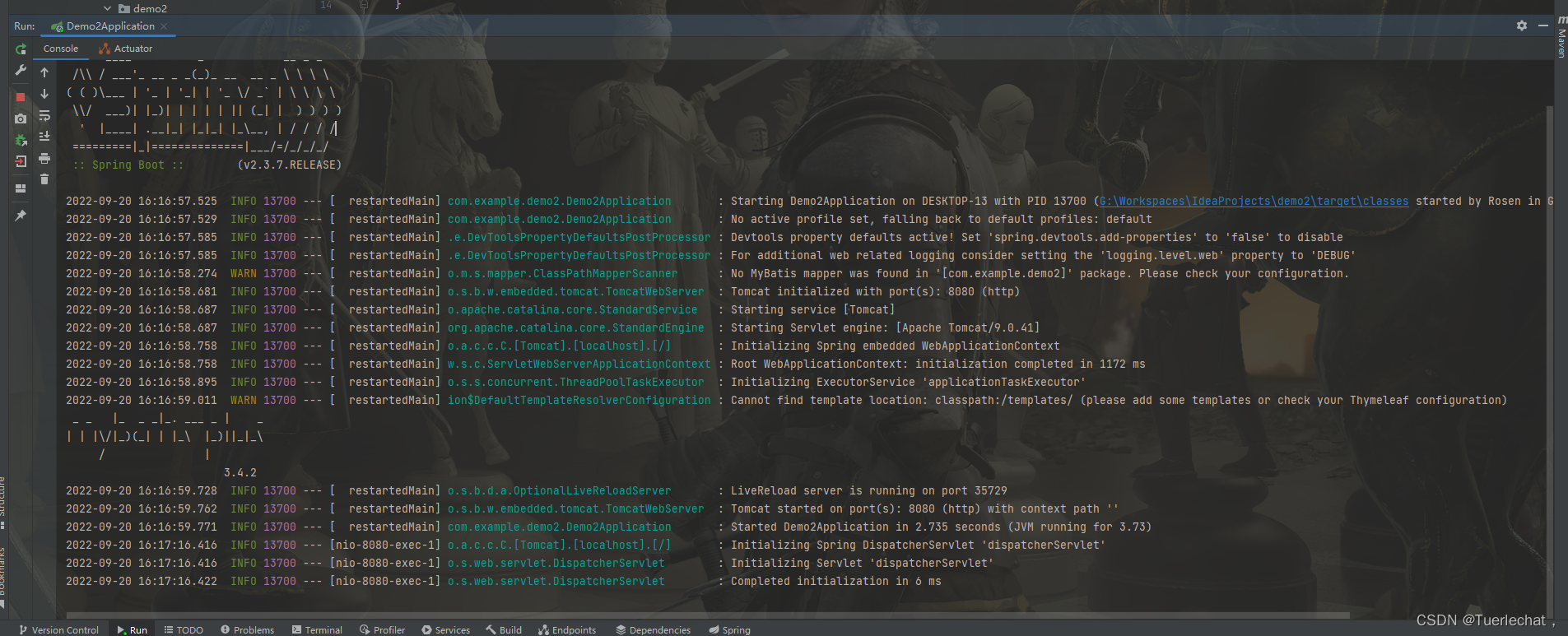This screenshot has height=636, width=1568.
Task: Clear console with the trash icon
Action: tap(44, 179)
